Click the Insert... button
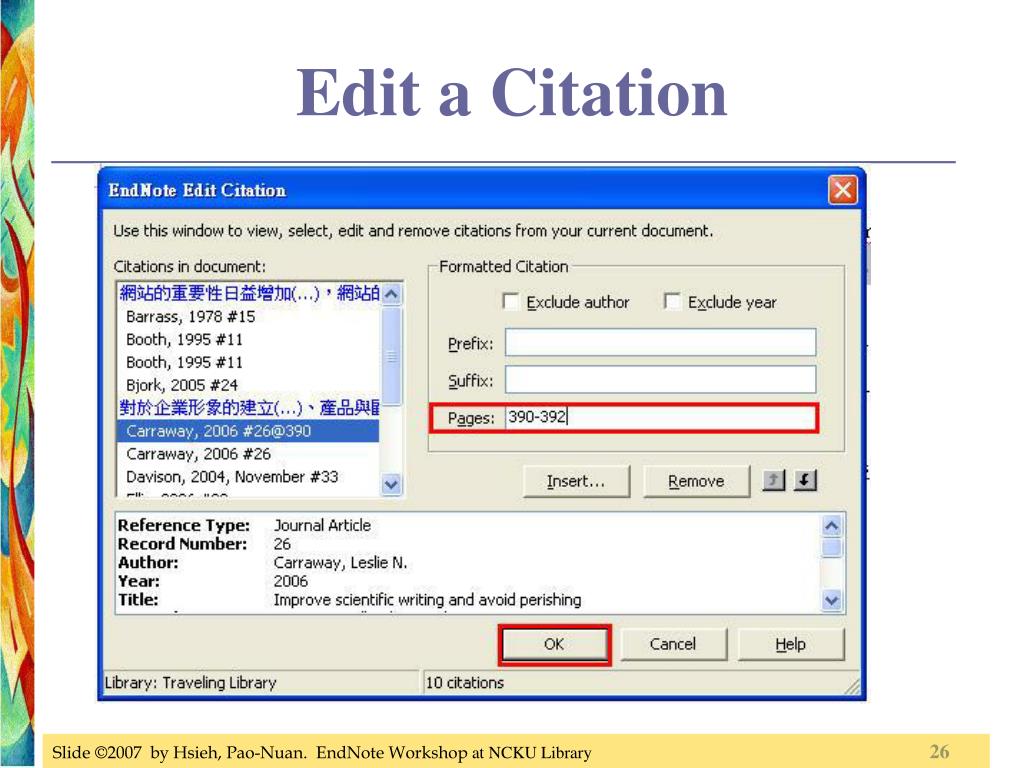 click(576, 481)
